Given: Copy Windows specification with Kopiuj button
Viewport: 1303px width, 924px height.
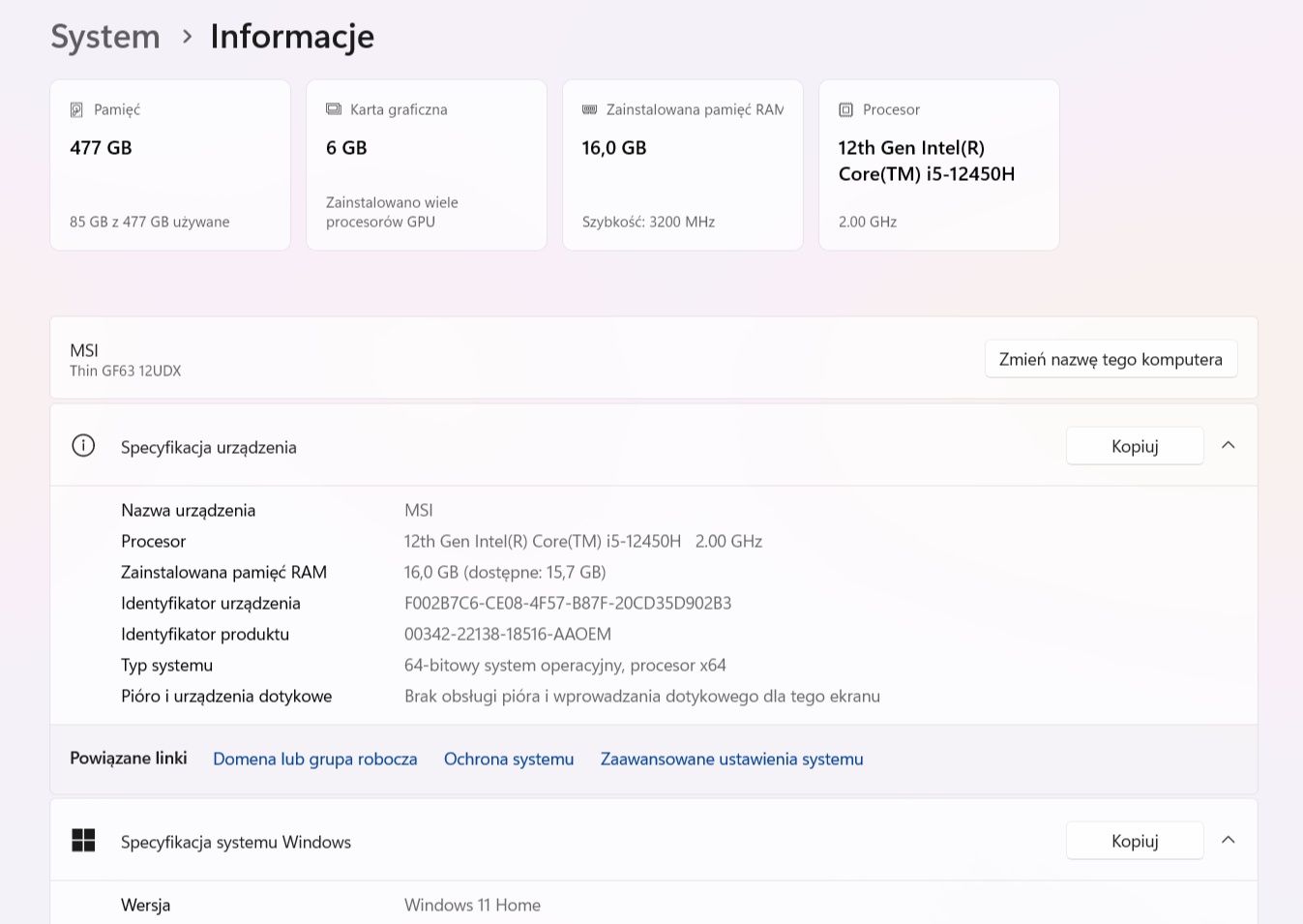Looking at the screenshot, I should 1135,841.
